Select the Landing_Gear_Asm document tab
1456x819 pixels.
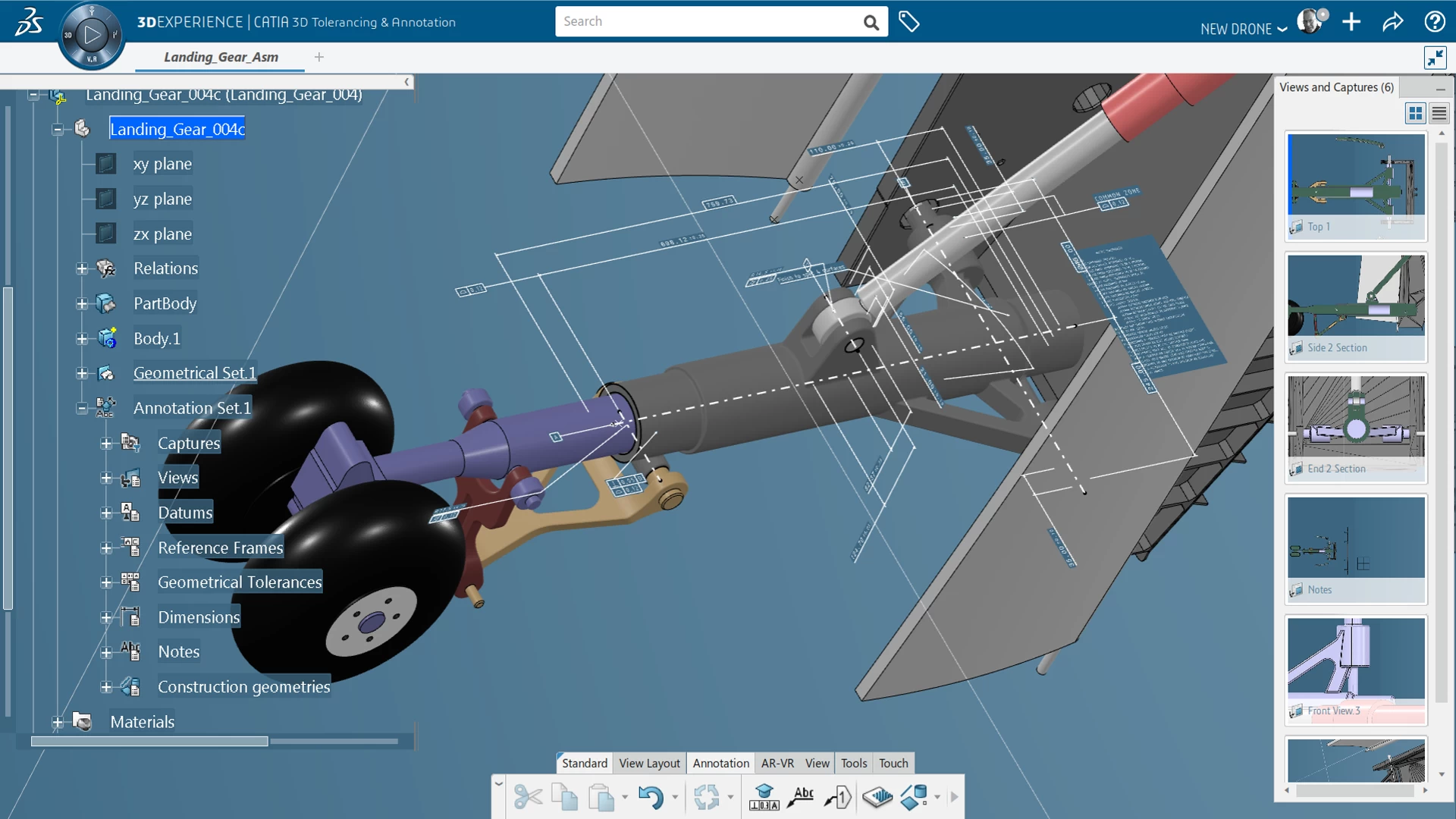pyautogui.click(x=220, y=57)
